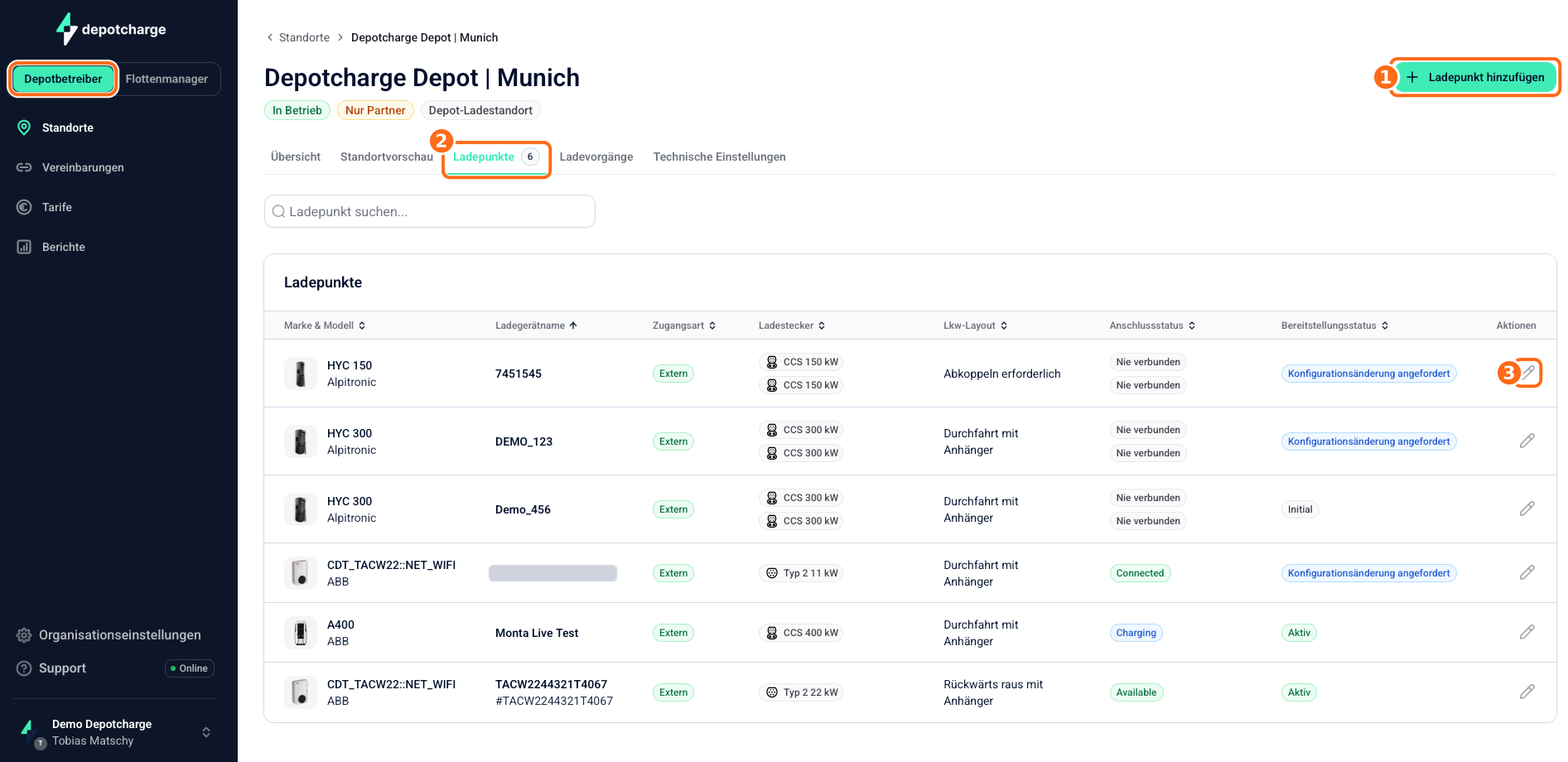Open Vereinbarungen via its link icon

(24, 167)
